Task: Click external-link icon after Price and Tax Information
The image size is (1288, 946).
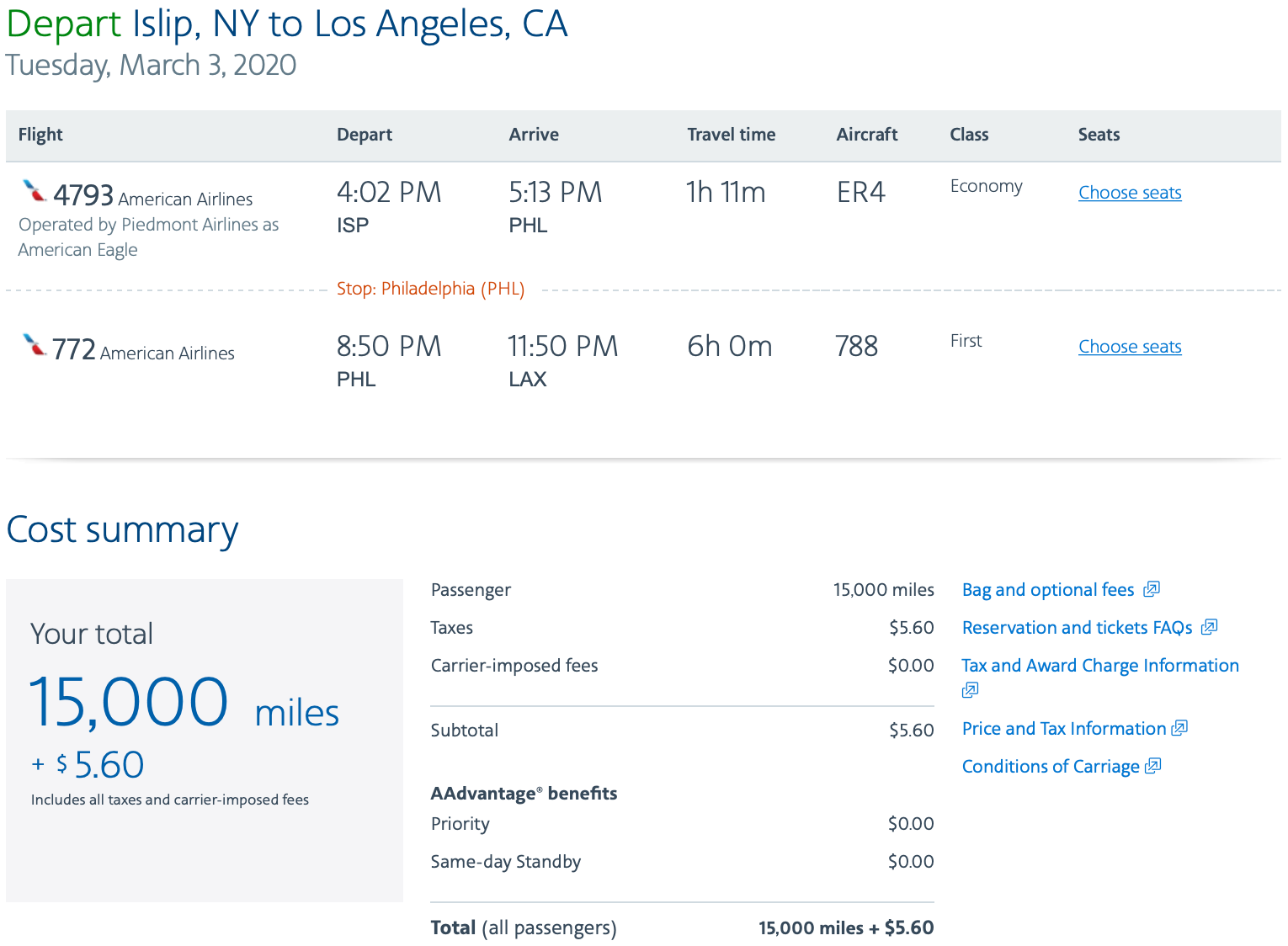Action: coord(1179,728)
